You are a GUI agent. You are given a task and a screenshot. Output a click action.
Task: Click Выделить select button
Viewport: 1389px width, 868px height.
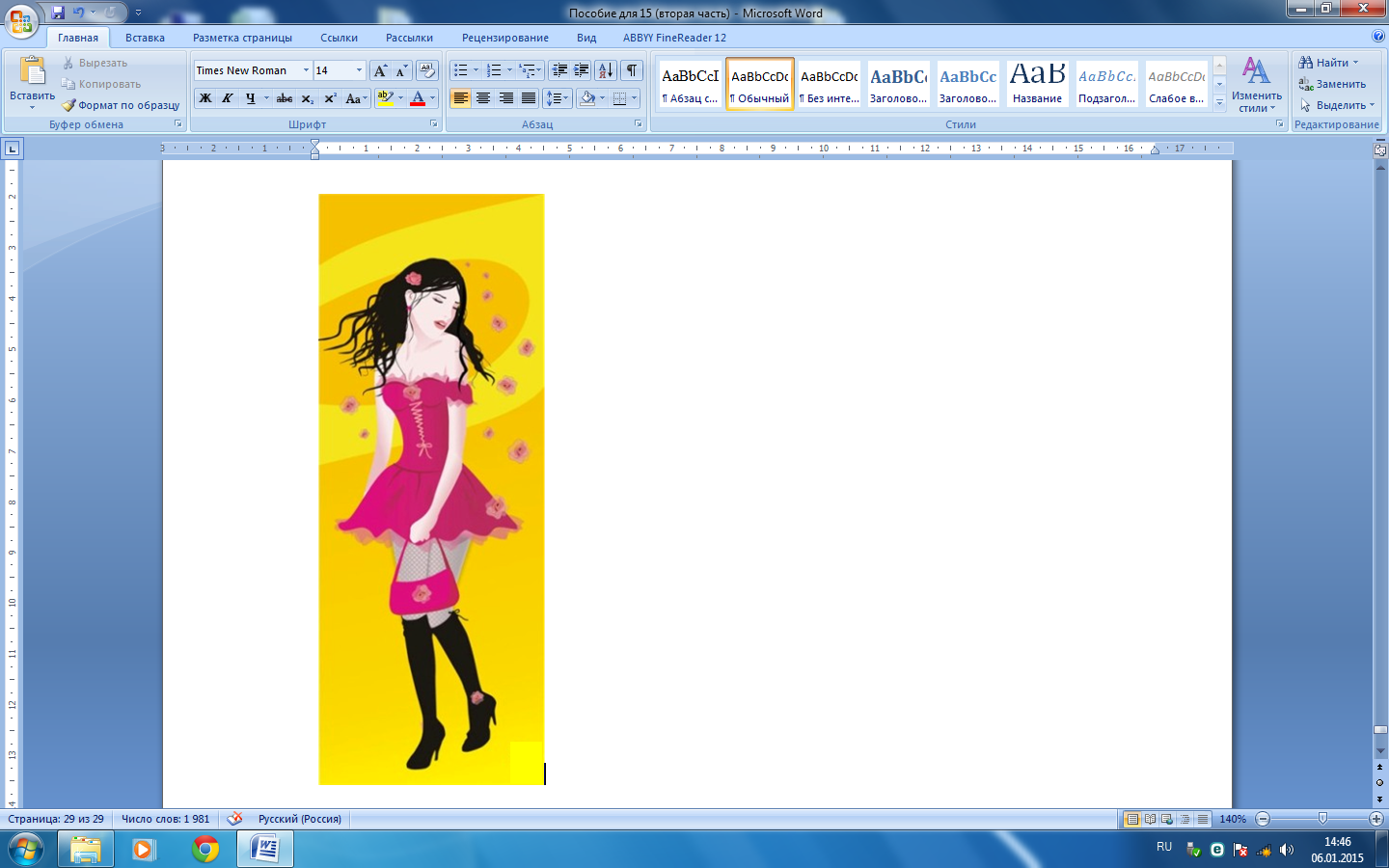tap(1337, 105)
